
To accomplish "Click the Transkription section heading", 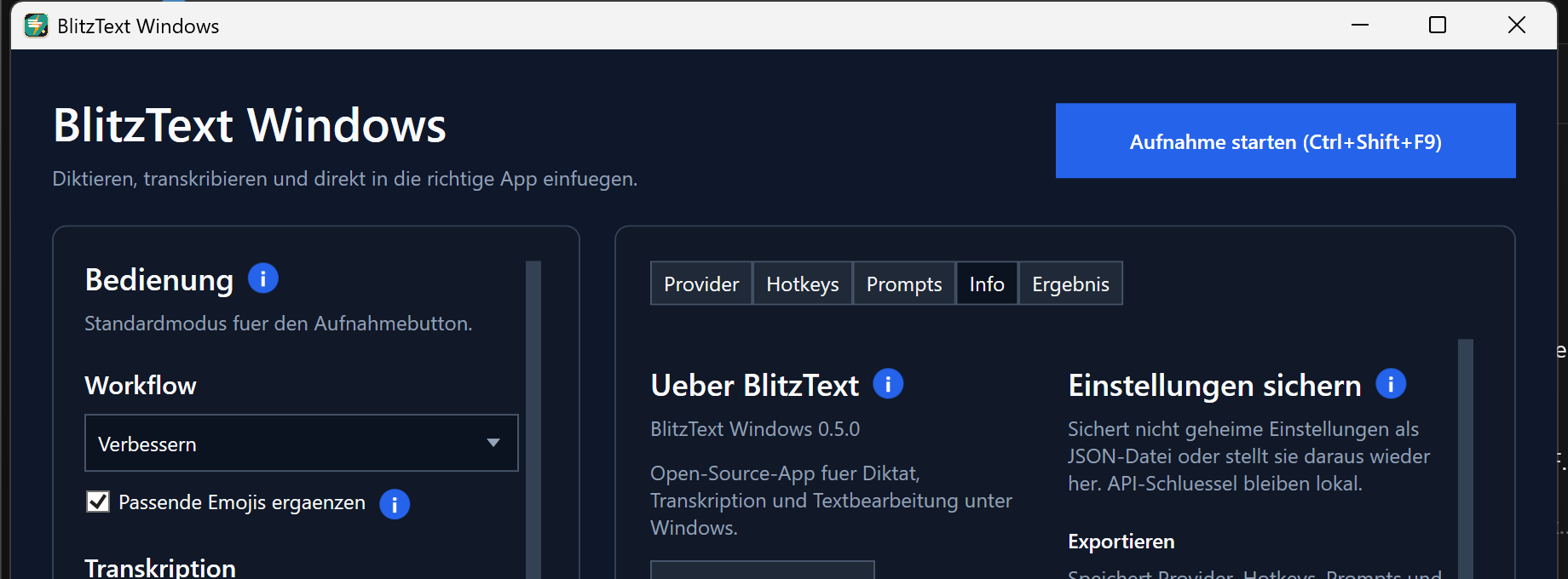I will [160, 567].
